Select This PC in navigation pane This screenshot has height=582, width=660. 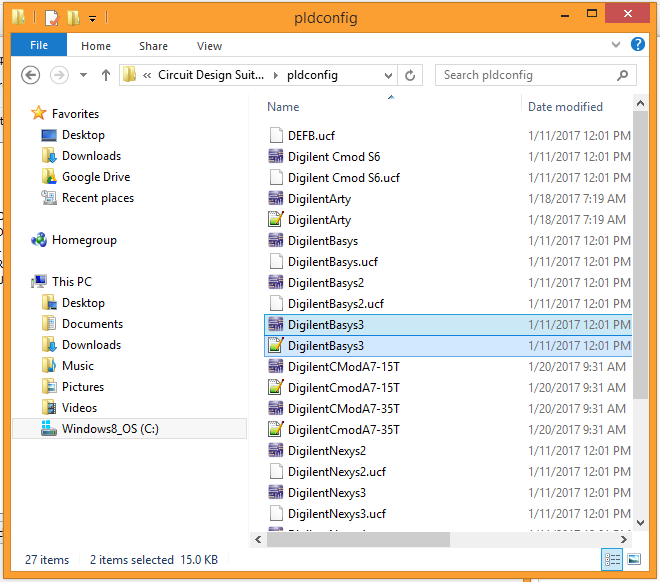tap(72, 282)
